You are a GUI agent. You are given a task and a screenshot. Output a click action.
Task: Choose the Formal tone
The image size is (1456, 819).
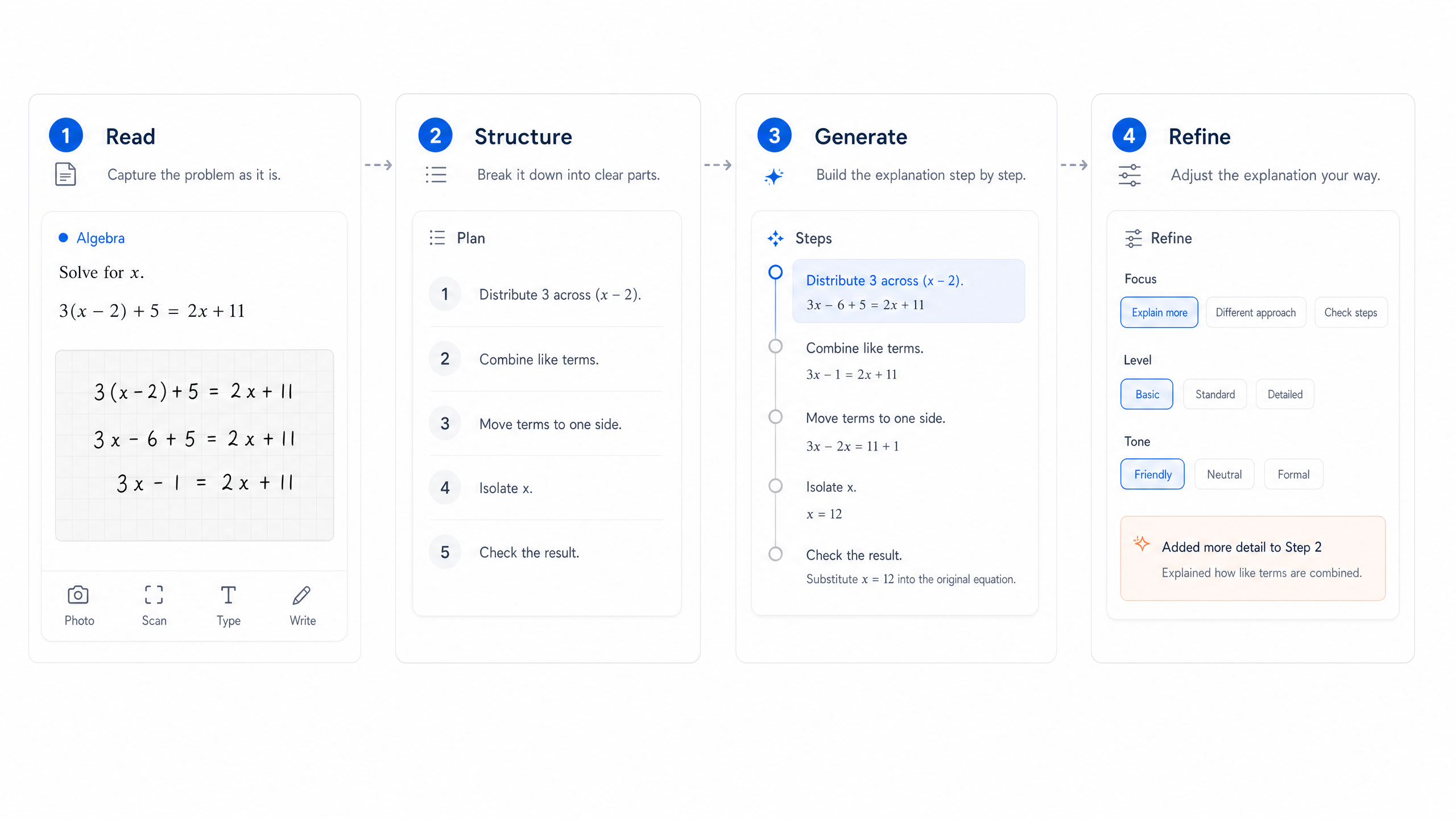pos(1293,474)
